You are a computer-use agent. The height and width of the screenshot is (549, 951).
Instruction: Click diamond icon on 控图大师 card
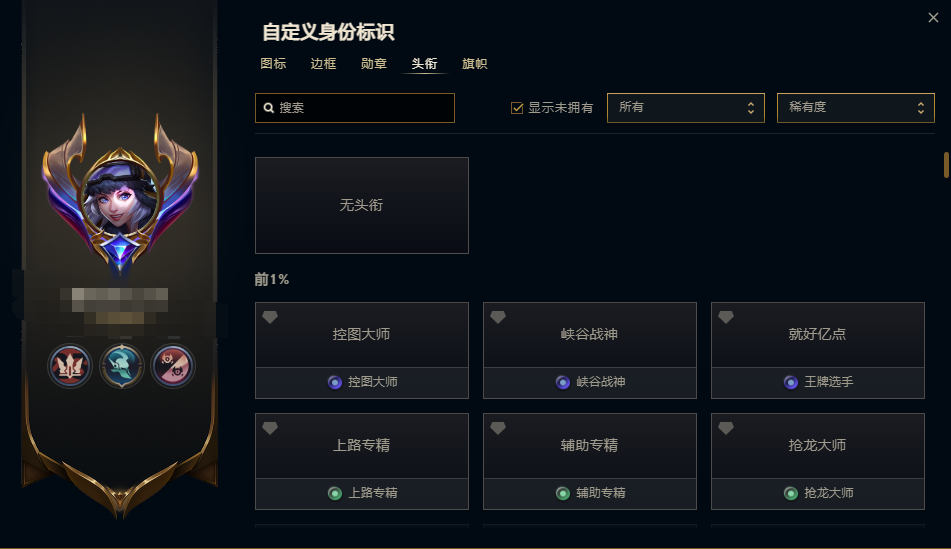pos(270,317)
